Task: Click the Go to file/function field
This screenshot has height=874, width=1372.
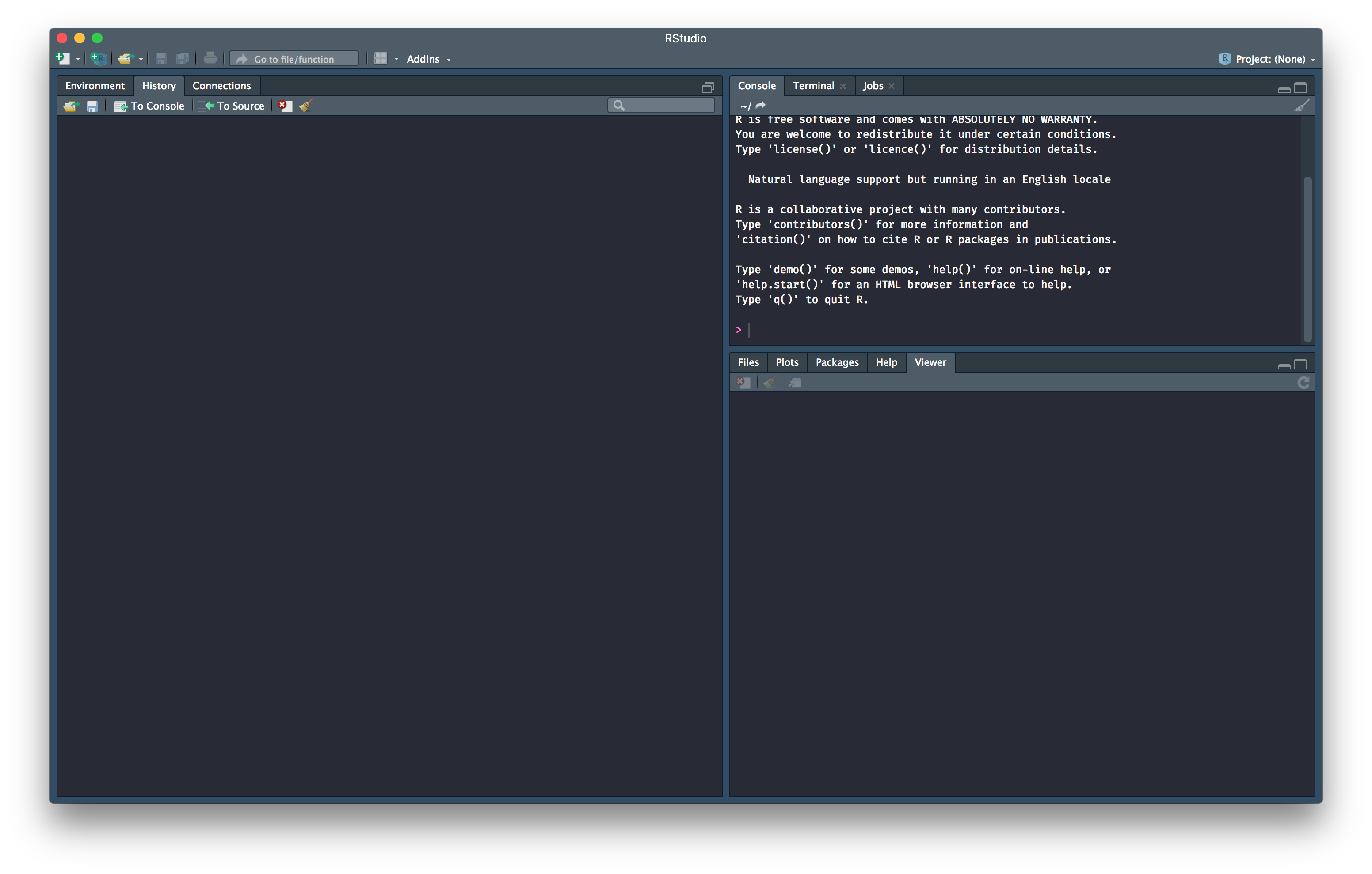Action: click(x=294, y=59)
